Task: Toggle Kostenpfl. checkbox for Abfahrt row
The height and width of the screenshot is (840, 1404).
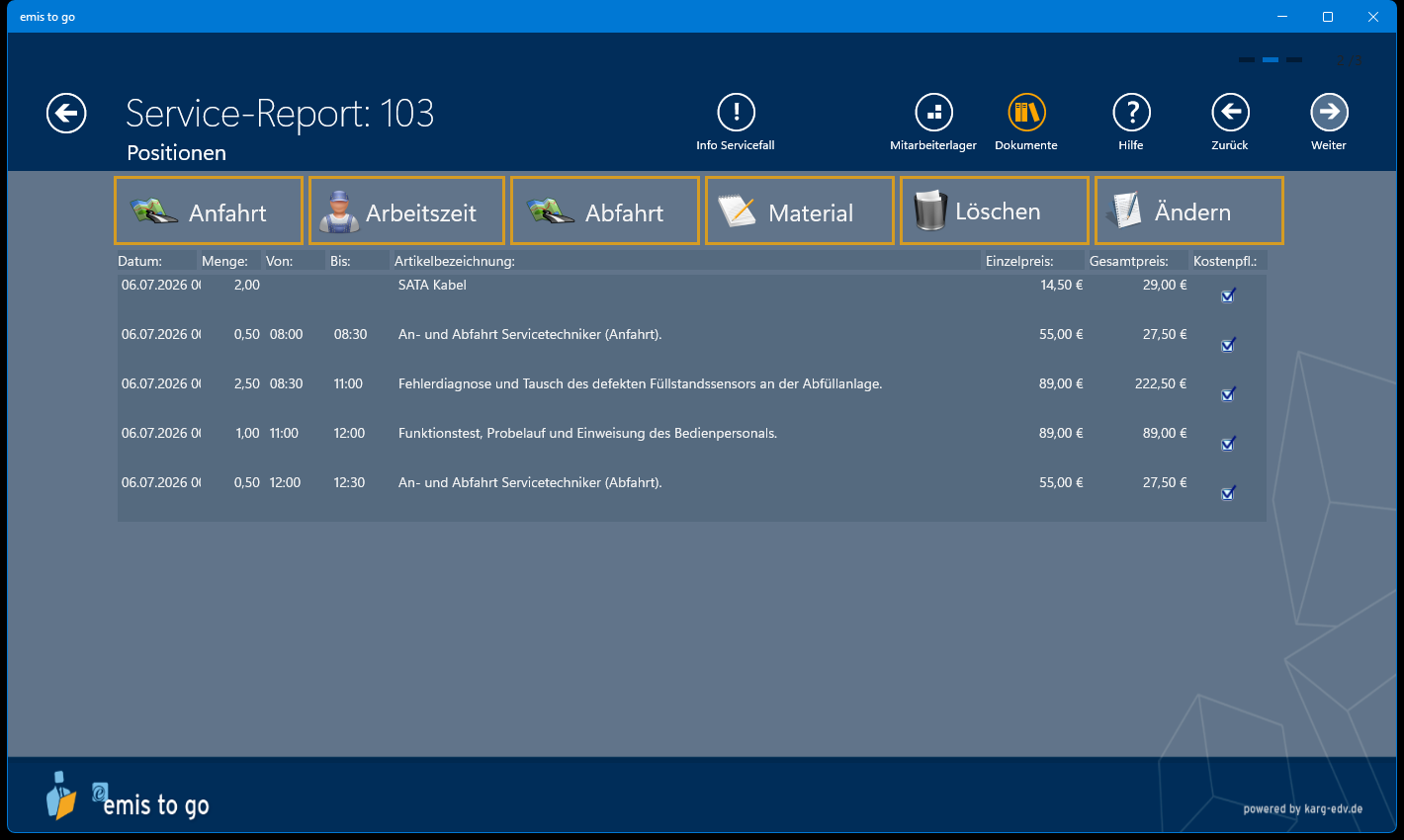Action: coord(1228,492)
